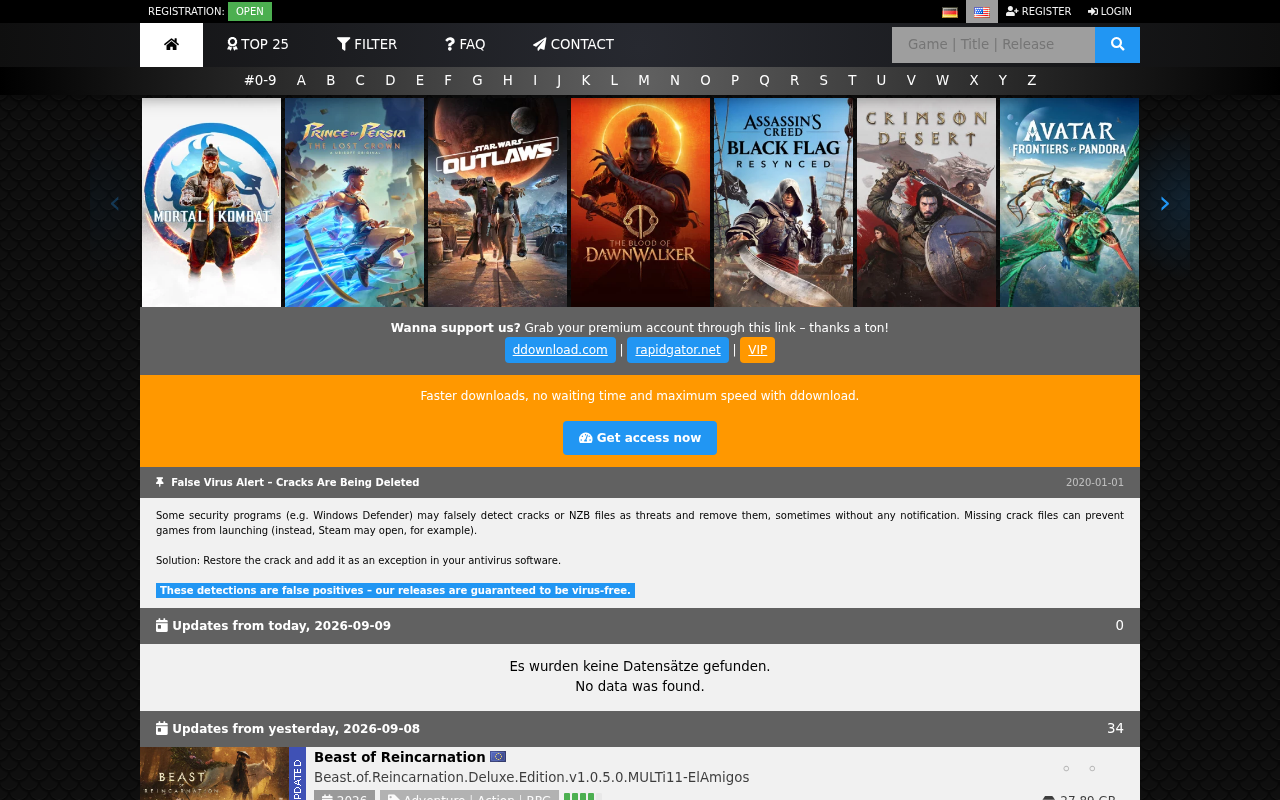Open the Star Wars Outlaws cover thumbnail
Viewport: 1280px width, 800px height.
coord(497,202)
